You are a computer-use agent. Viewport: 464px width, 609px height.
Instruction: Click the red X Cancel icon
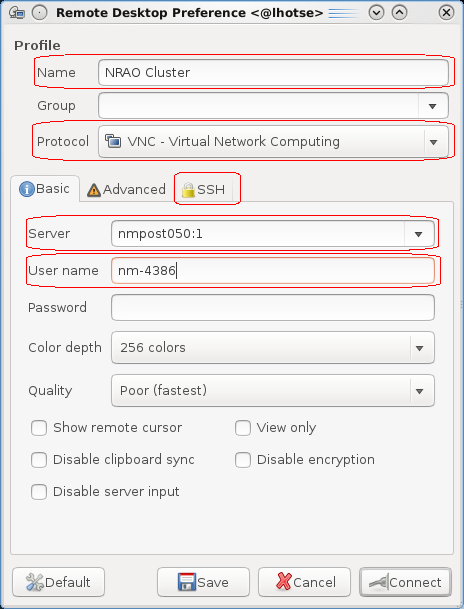click(x=284, y=582)
